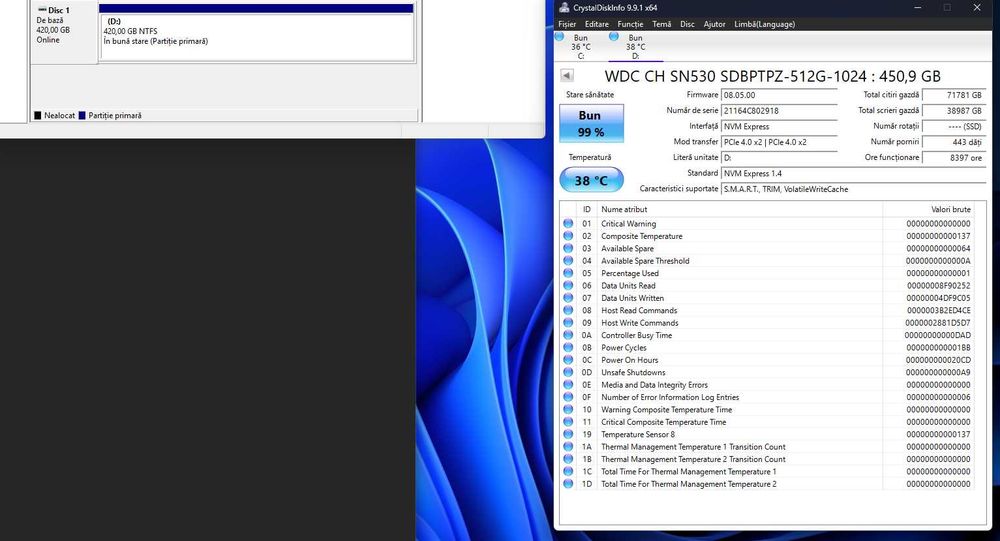Click the Total scrieri gazdă value 38987 GB
Image resolution: width=1000 pixels, height=541 pixels.
(x=953, y=111)
